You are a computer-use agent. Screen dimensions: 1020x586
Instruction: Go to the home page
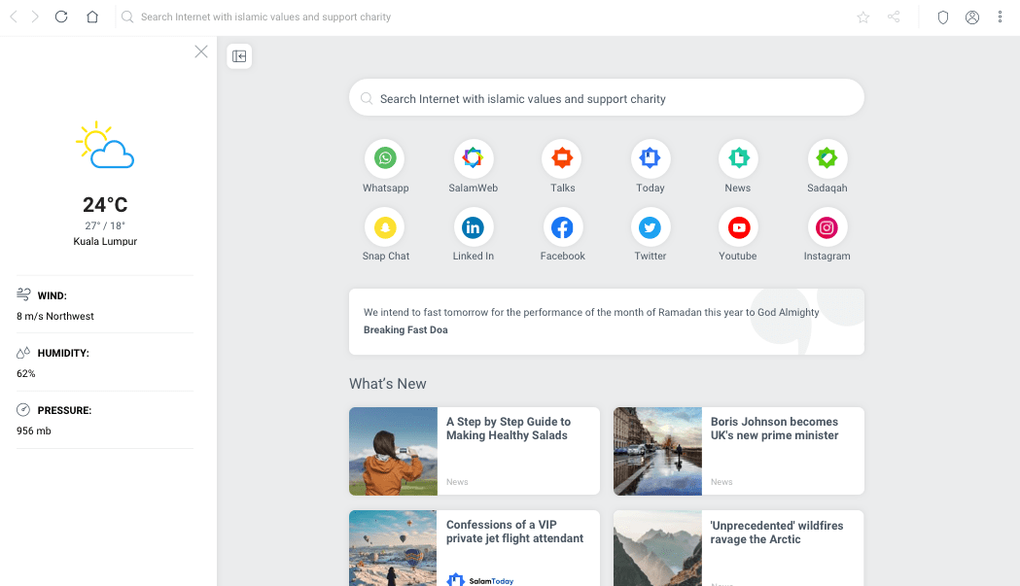tap(92, 17)
